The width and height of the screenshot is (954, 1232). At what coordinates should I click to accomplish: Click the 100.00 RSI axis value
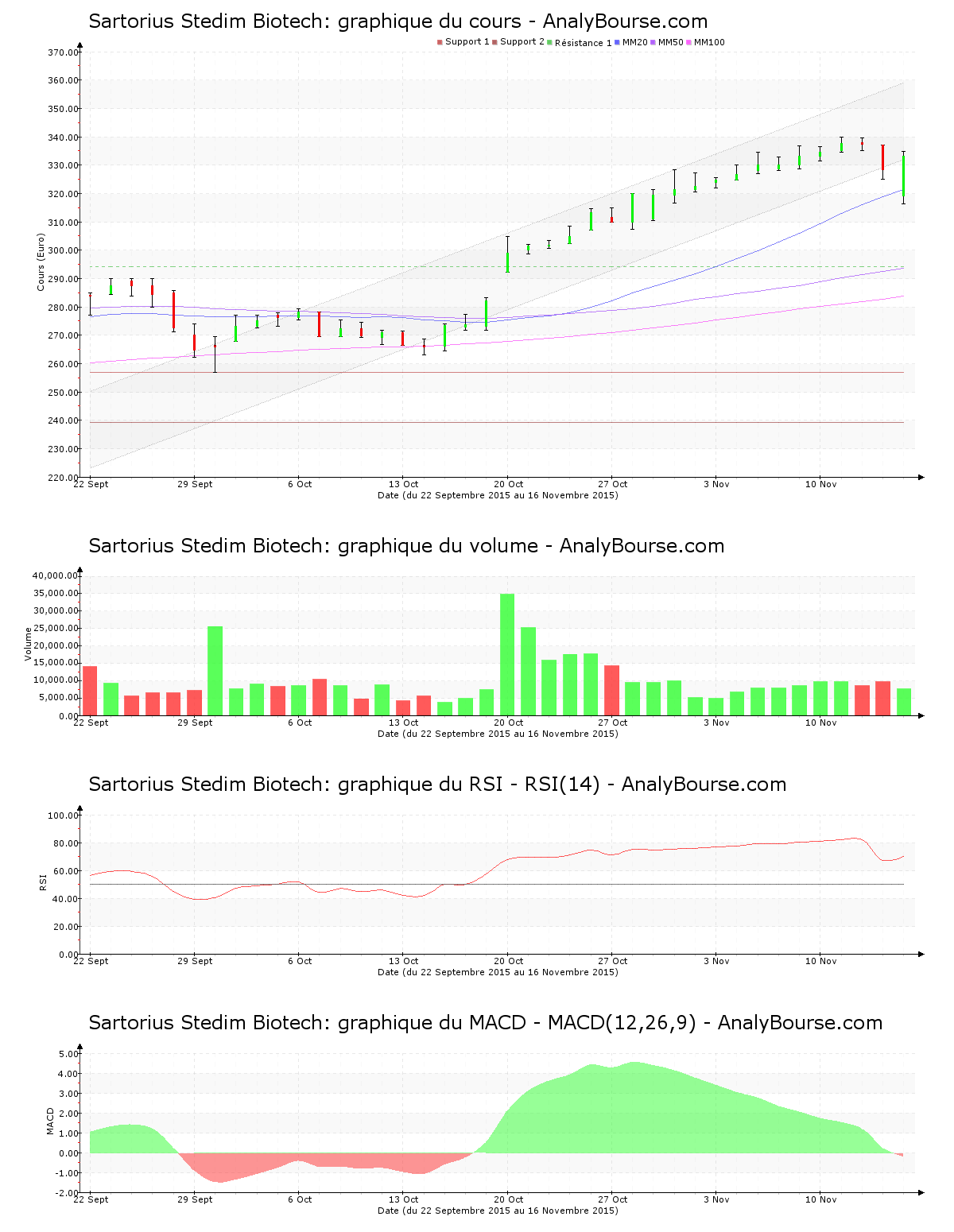click(63, 816)
